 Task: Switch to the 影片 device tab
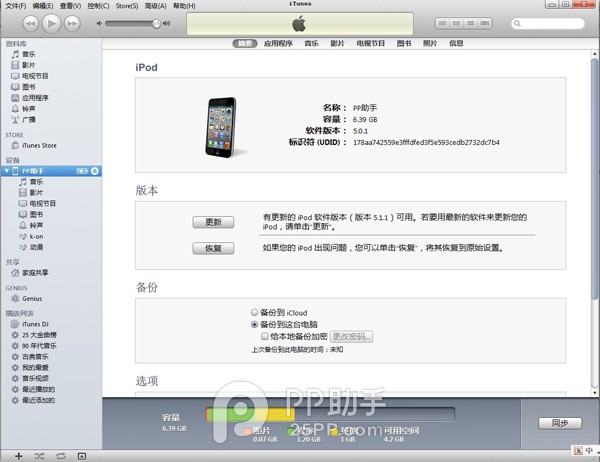pos(338,43)
